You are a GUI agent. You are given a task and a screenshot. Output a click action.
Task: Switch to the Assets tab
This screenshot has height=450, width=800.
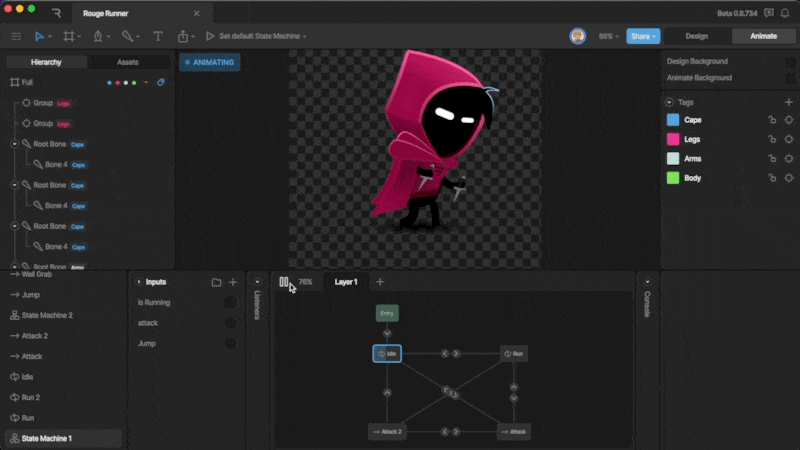128,62
